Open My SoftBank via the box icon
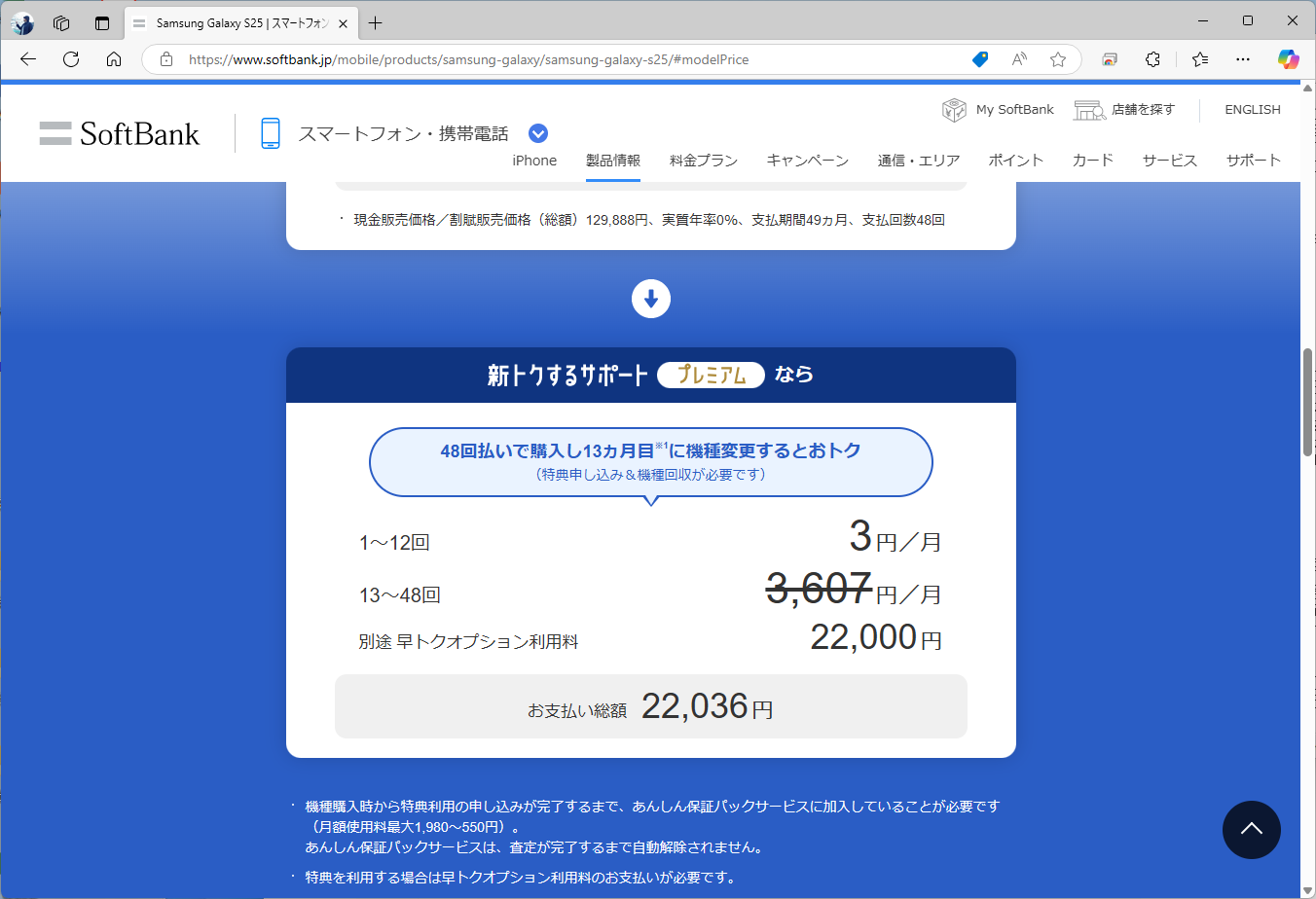 [x=953, y=109]
